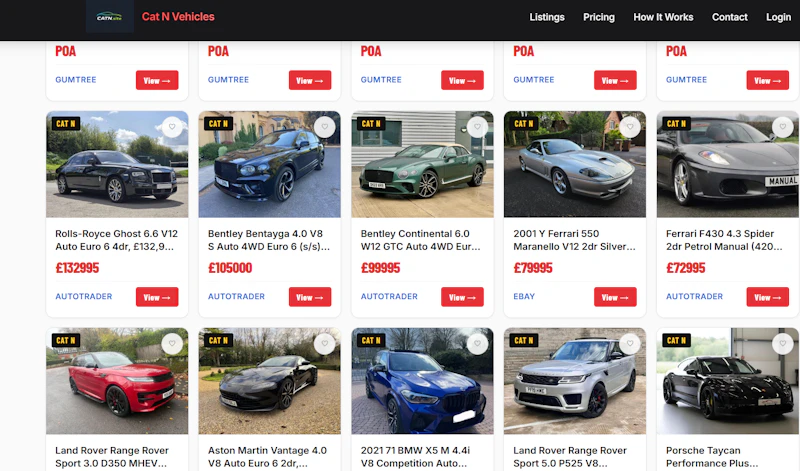This screenshot has height=471, width=800.
Task: View the Ferrari F430 Spider £72995 listing
Action: (768, 297)
